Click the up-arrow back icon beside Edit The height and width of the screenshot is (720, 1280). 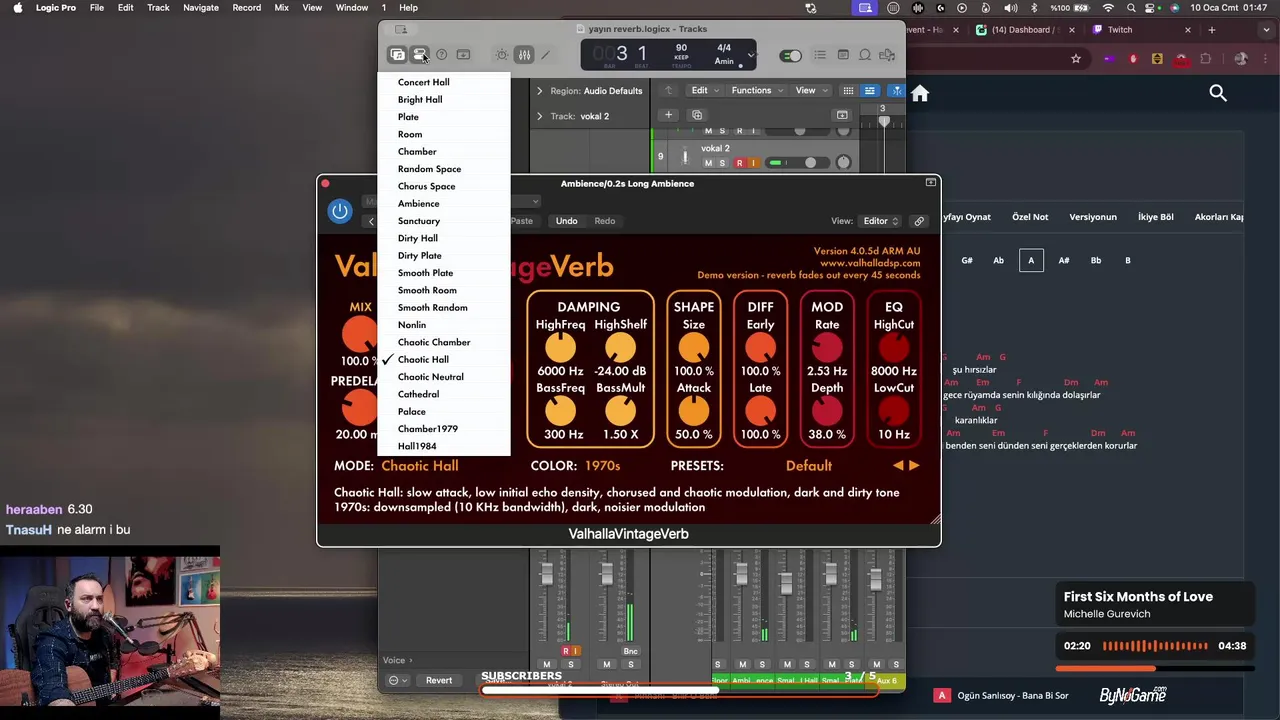pos(669,91)
